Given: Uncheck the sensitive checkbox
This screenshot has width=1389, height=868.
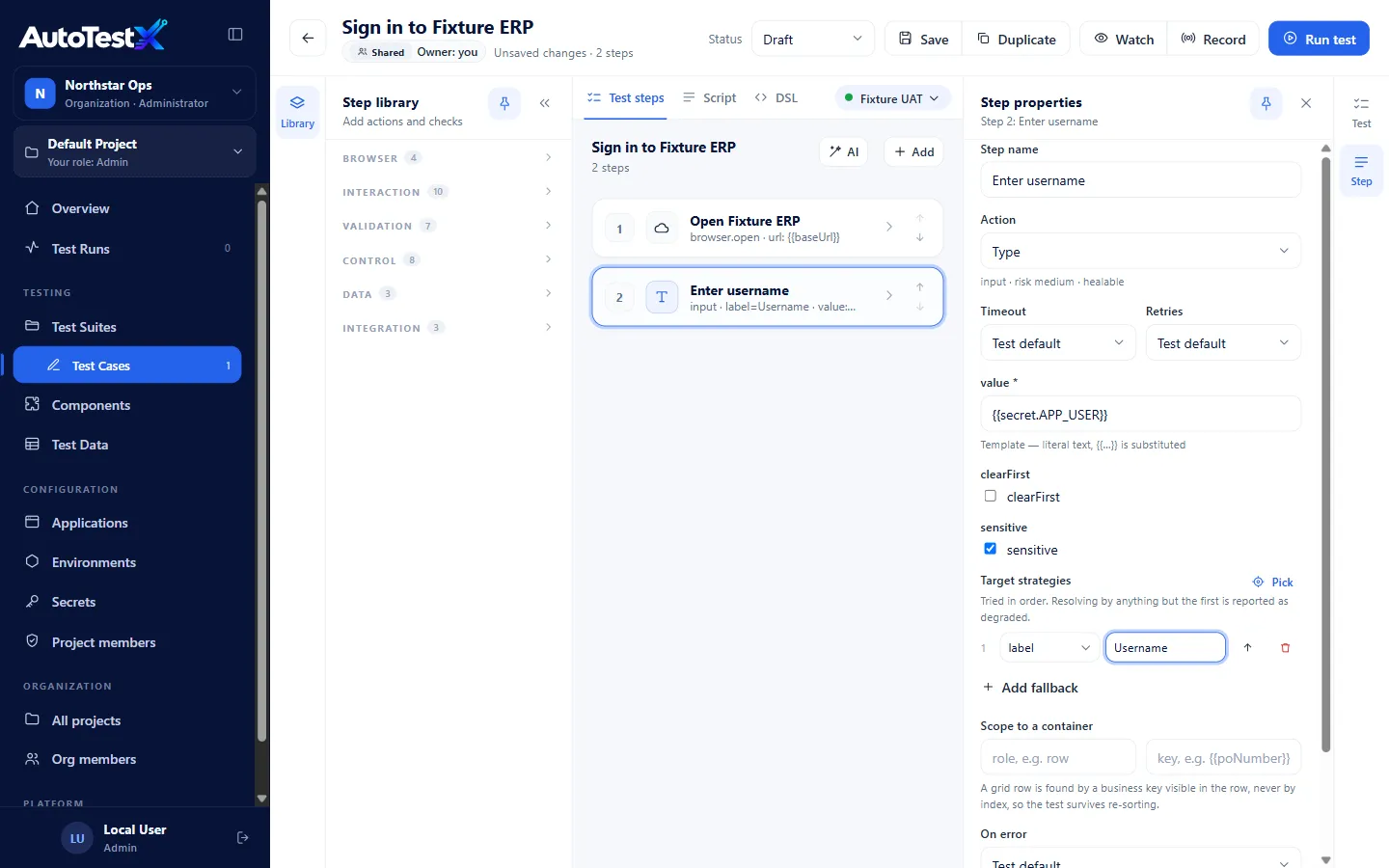Looking at the screenshot, I should coord(990,549).
